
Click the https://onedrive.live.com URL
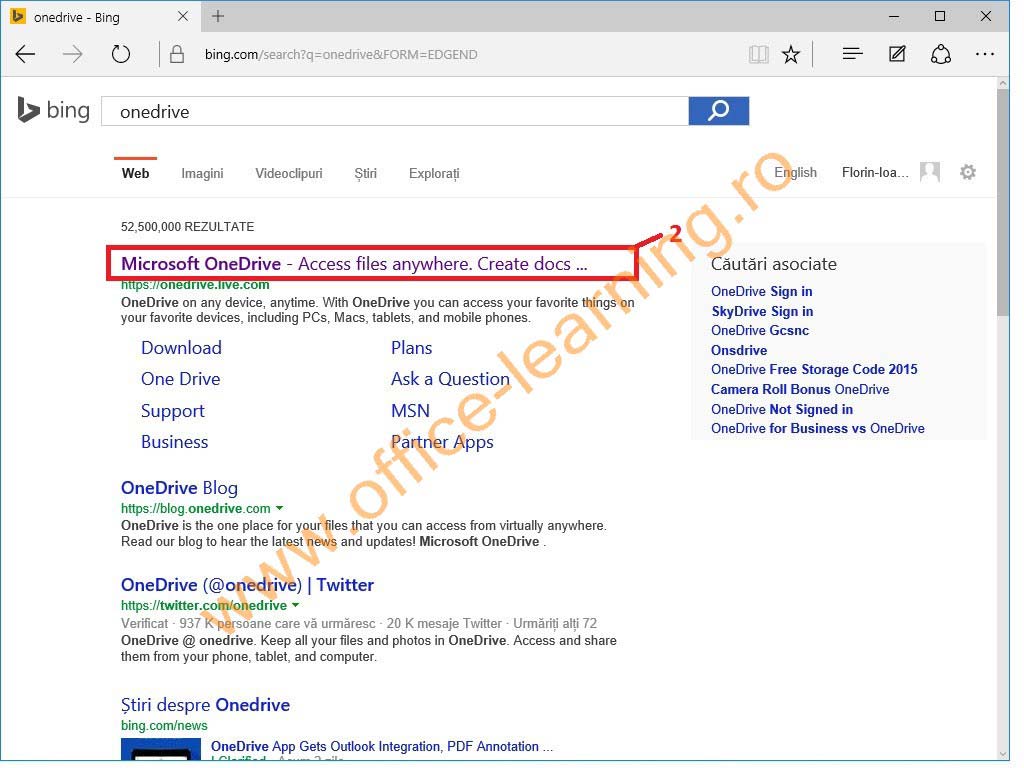[195, 285]
